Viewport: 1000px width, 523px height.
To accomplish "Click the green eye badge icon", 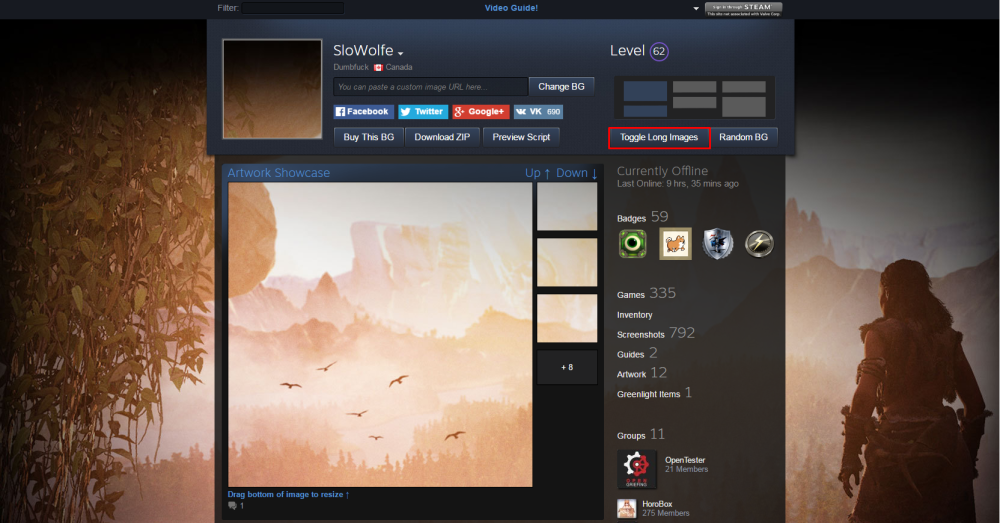I will point(632,244).
